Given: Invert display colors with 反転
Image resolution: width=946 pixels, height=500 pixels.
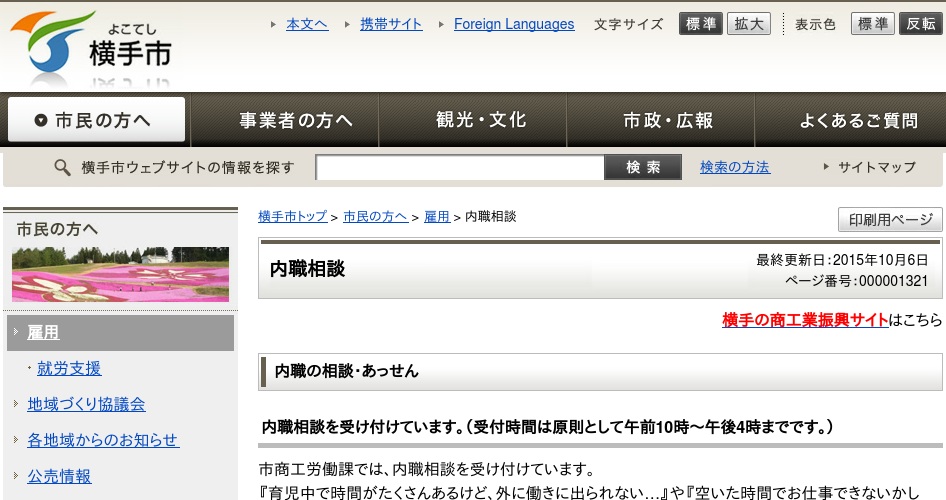Looking at the screenshot, I should pyautogui.click(x=920, y=24).
